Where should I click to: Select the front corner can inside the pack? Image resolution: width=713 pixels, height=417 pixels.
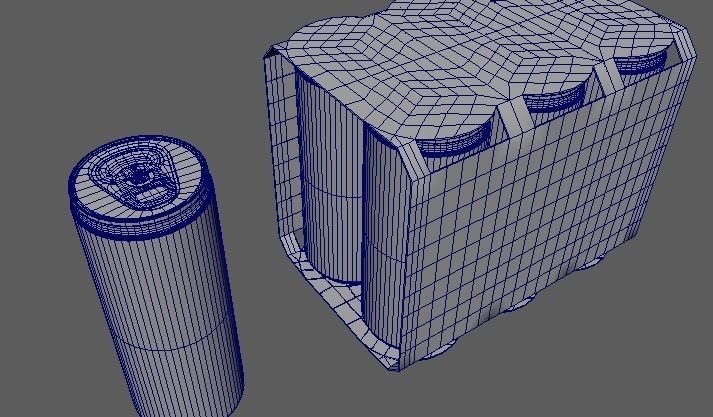click(x=384, y=236)
